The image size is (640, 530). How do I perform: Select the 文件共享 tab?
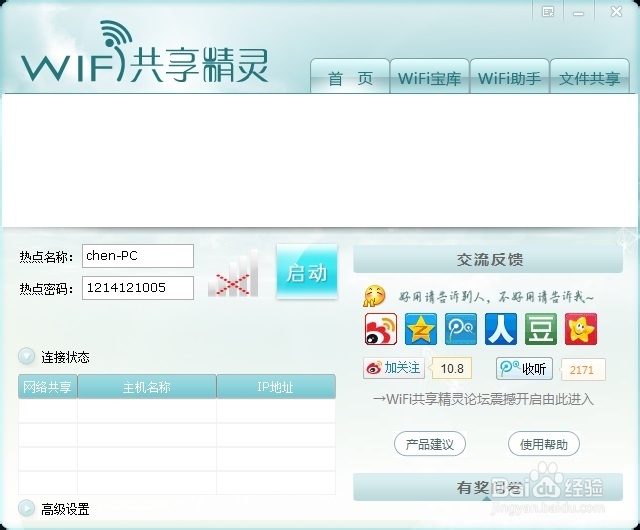click(589, 76)
